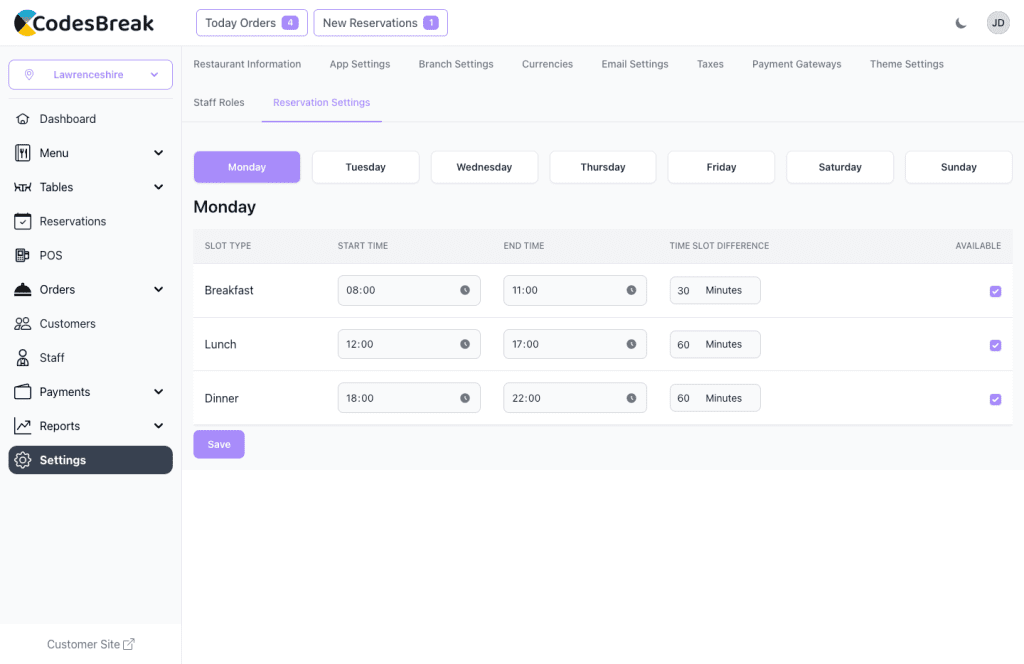This screenshot has width=1024, height=664.
Task: Expand the Menu sidebar section chevron
Action: (x=158, y=153)
